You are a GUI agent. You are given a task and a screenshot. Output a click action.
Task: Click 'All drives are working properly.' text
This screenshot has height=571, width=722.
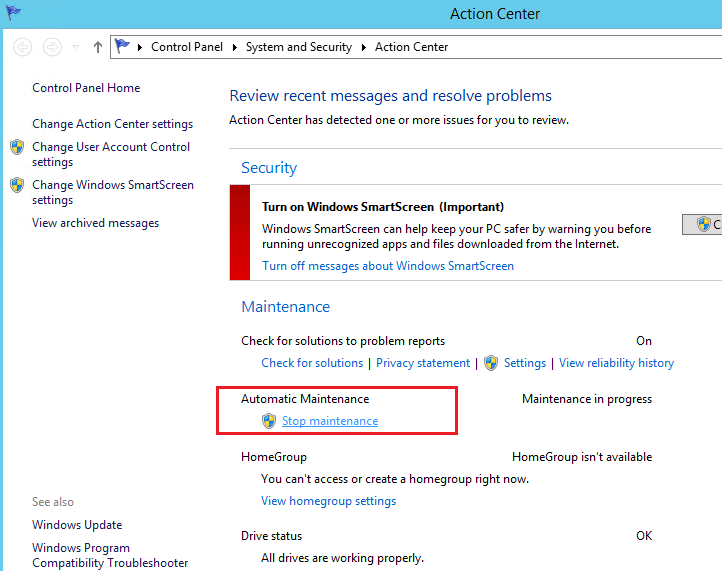342,558
